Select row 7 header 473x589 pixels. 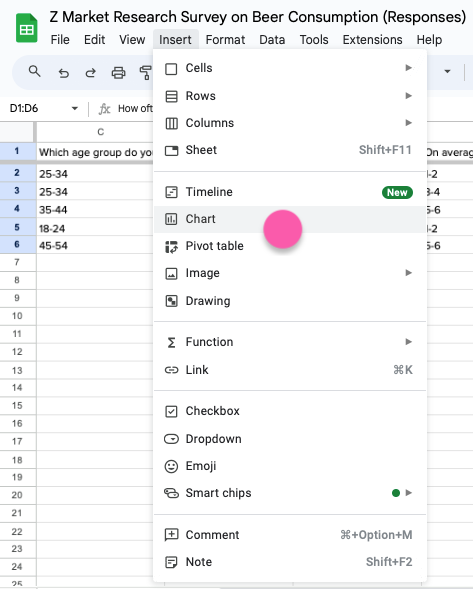pos(17,262)
